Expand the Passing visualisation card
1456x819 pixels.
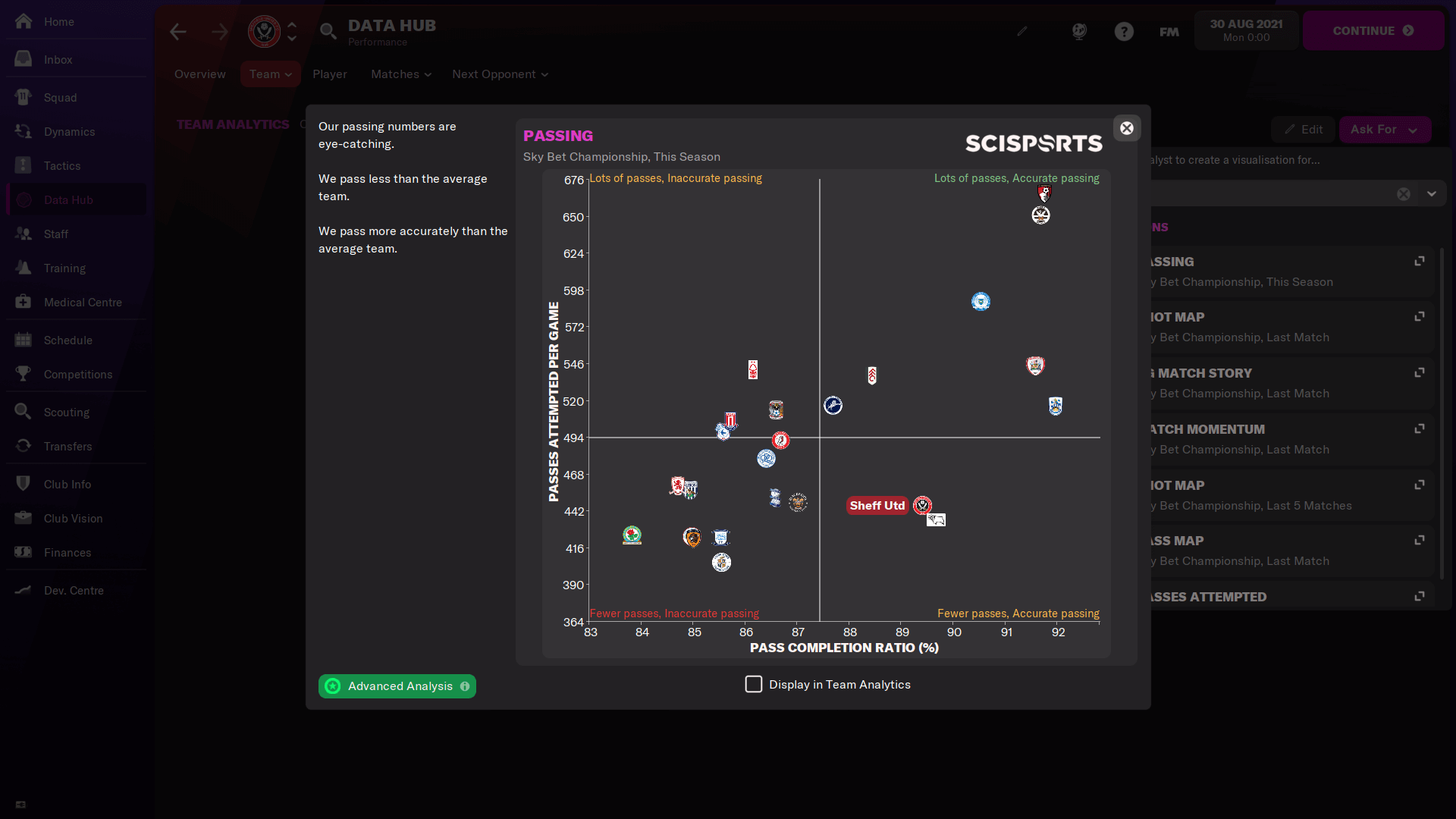click(x=1420, y=261)
